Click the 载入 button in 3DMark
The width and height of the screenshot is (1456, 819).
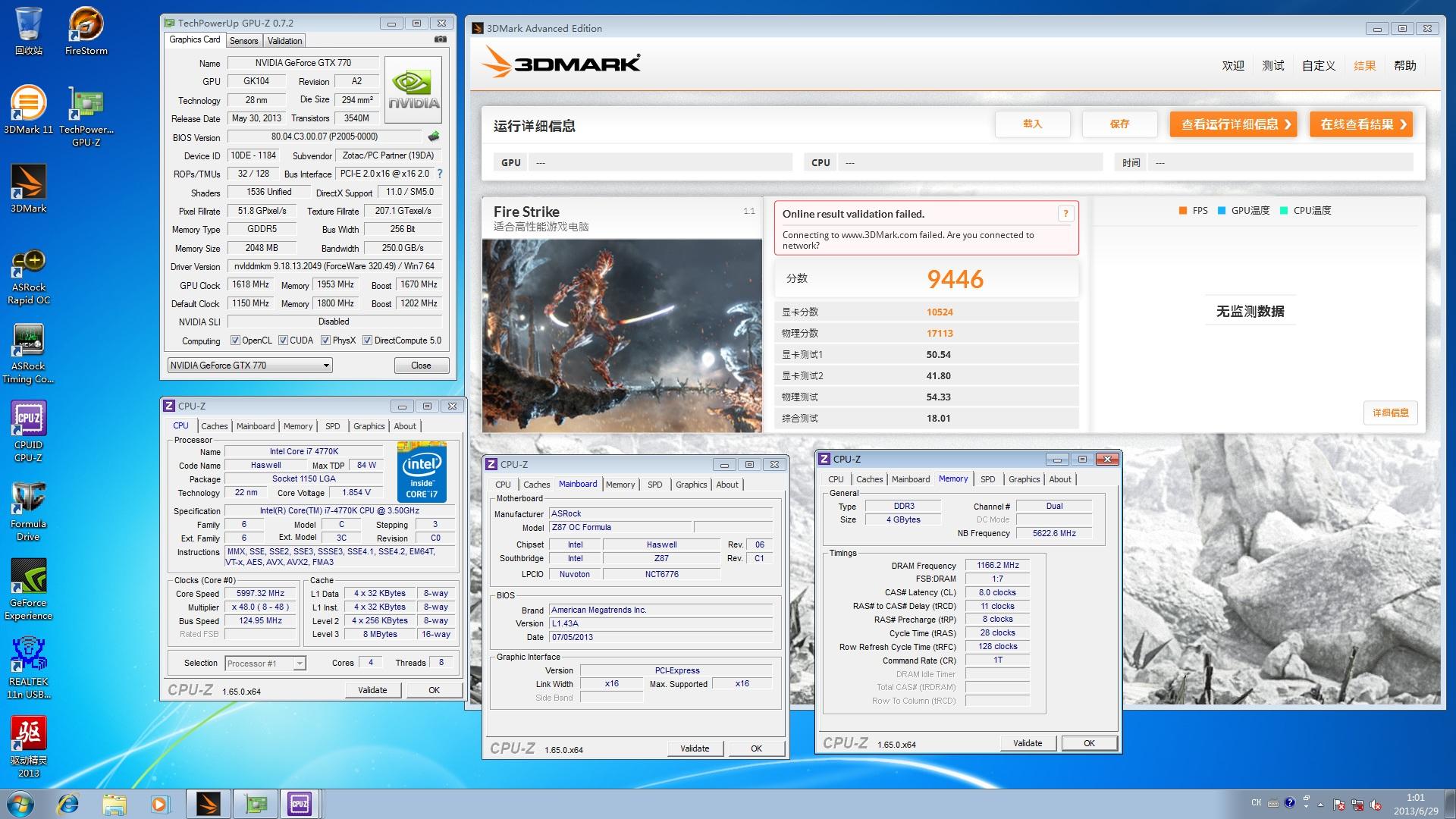pyautogui.click(x=1032, y=124)
